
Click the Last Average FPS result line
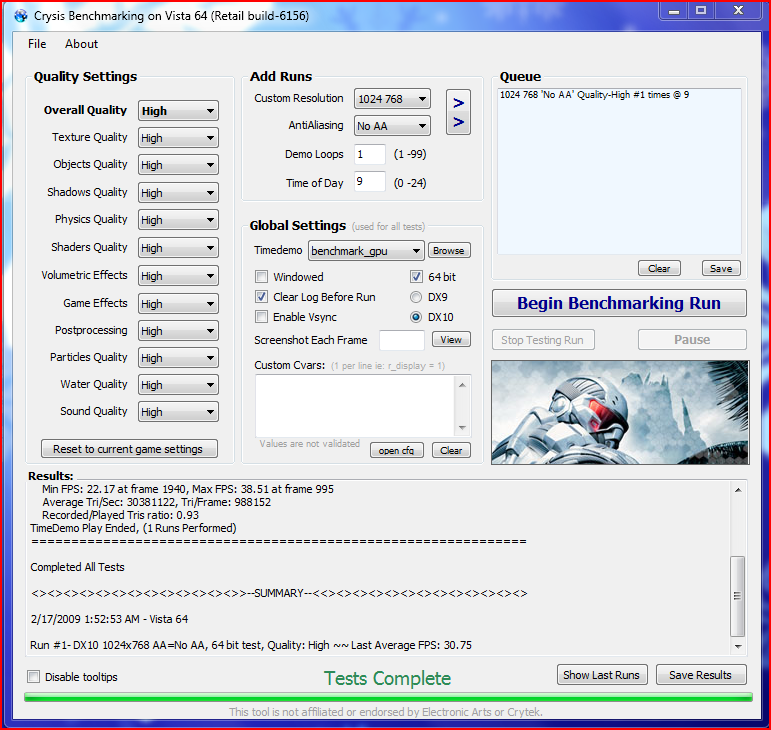[x=251, y=645]
